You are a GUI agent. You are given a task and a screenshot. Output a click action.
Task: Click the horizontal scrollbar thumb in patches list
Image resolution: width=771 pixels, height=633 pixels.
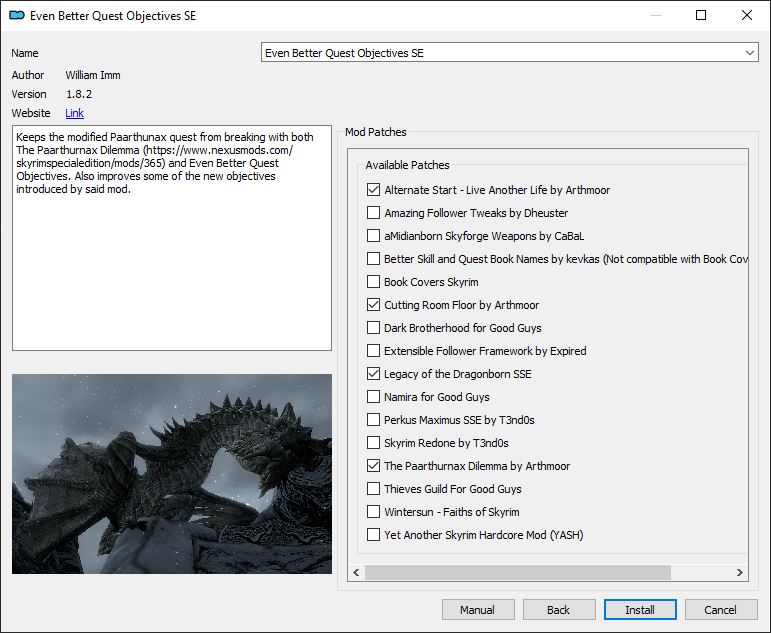(518, 573)
